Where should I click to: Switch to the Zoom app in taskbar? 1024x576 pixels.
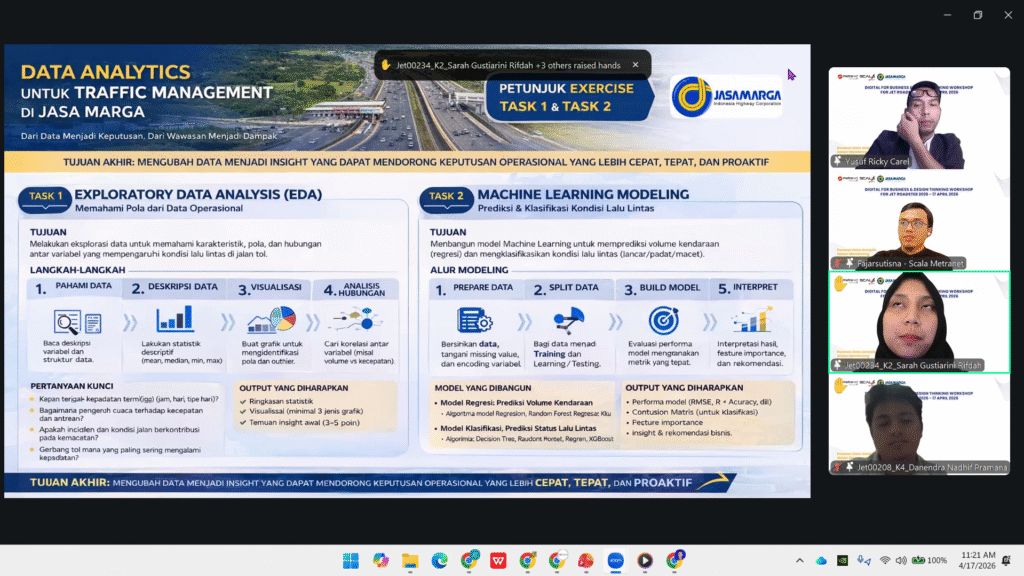(x=615, y=560)
